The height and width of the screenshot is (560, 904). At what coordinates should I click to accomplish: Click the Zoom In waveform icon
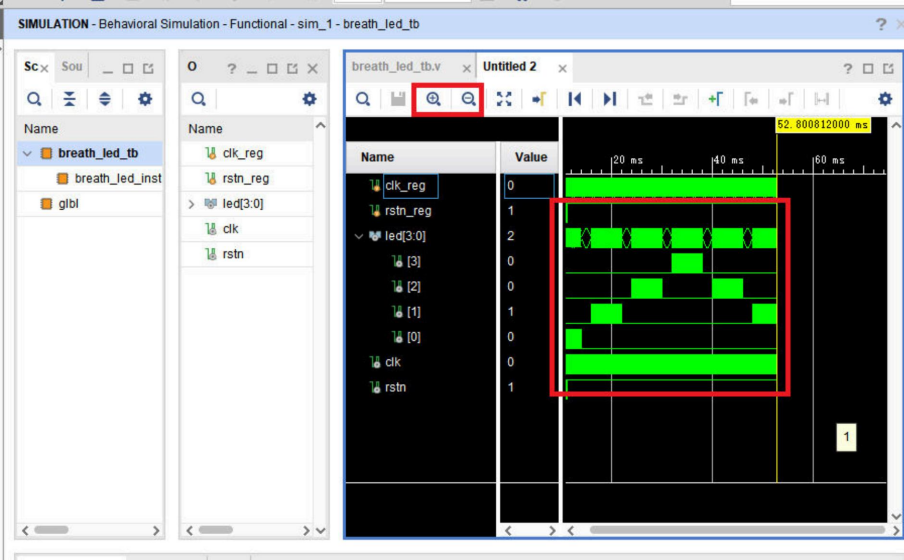pyautogui.click(x=433, y=99)
